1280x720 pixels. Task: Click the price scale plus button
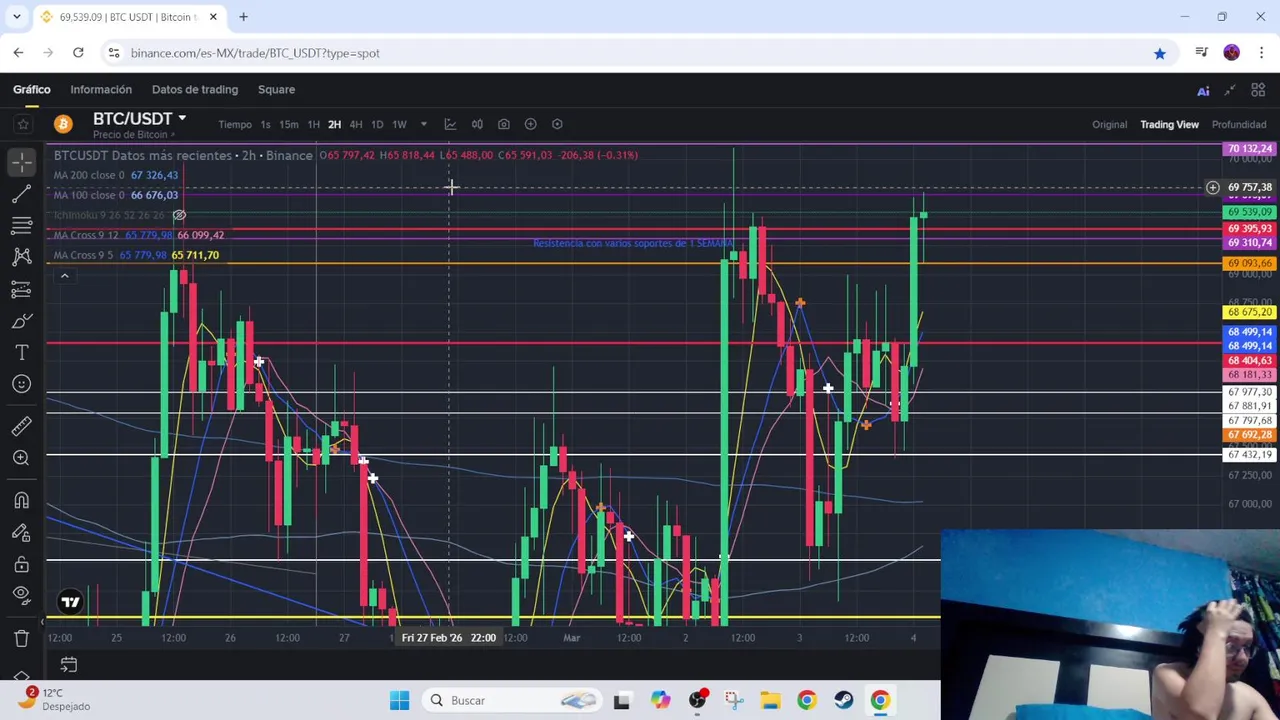point(1212,187)
